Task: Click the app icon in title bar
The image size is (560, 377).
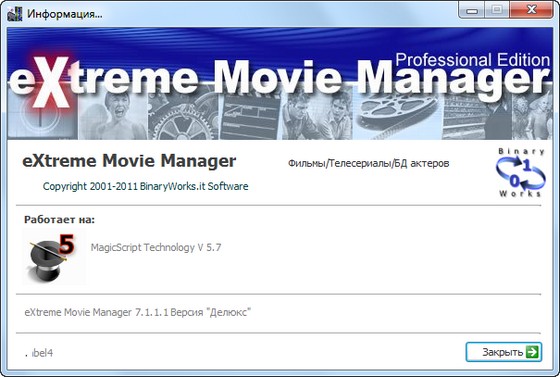Action: pyautogui.click(x=15, y=14)
